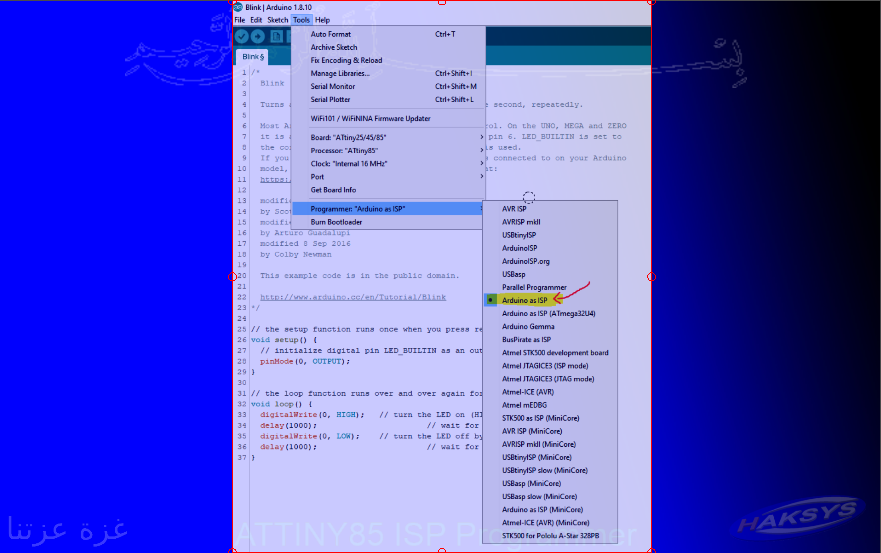Open WiFi101 / WiFiNINA Firmware Updater

point(388,119)
